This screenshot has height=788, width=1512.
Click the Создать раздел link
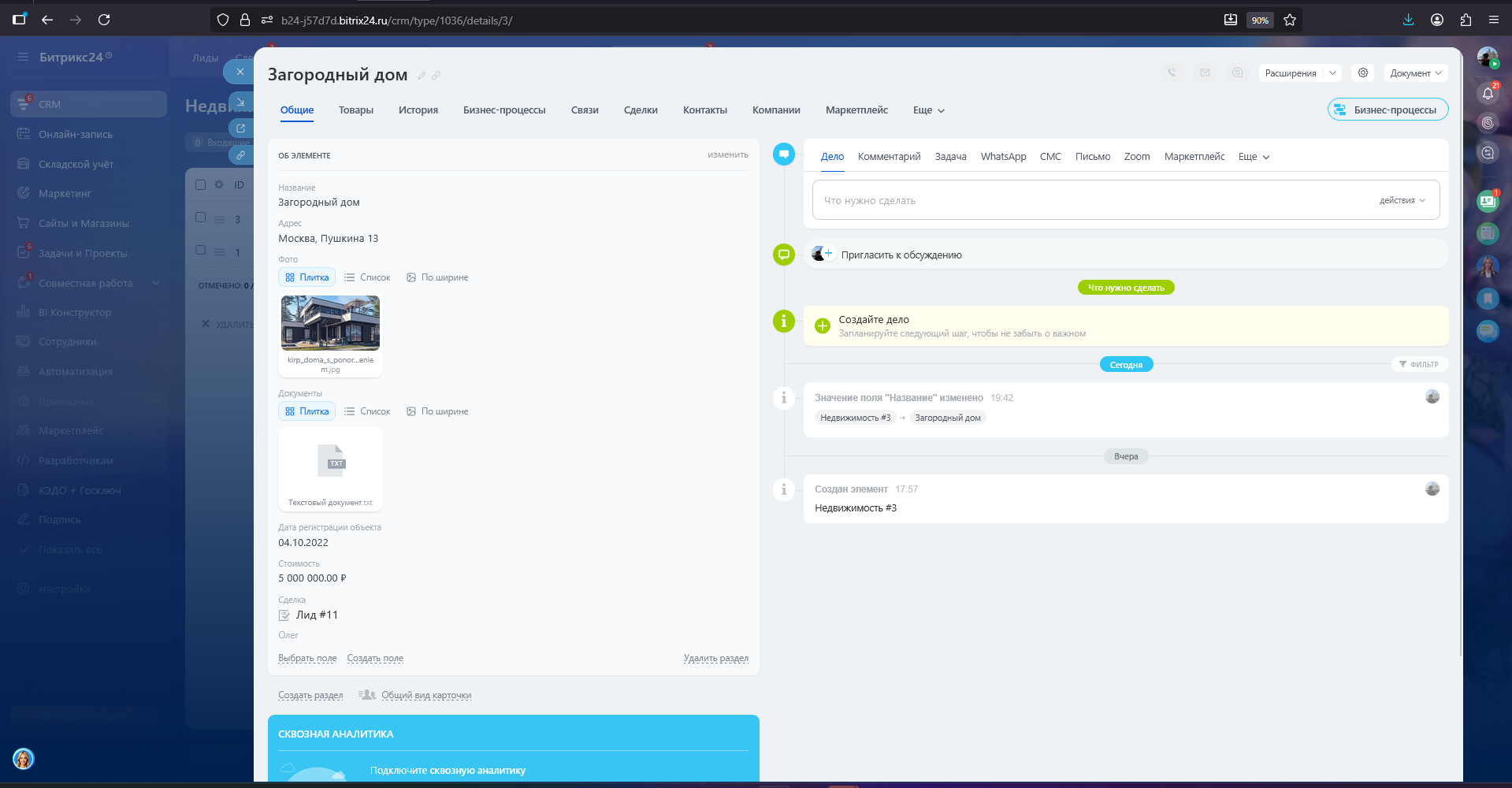pos(310,695)
